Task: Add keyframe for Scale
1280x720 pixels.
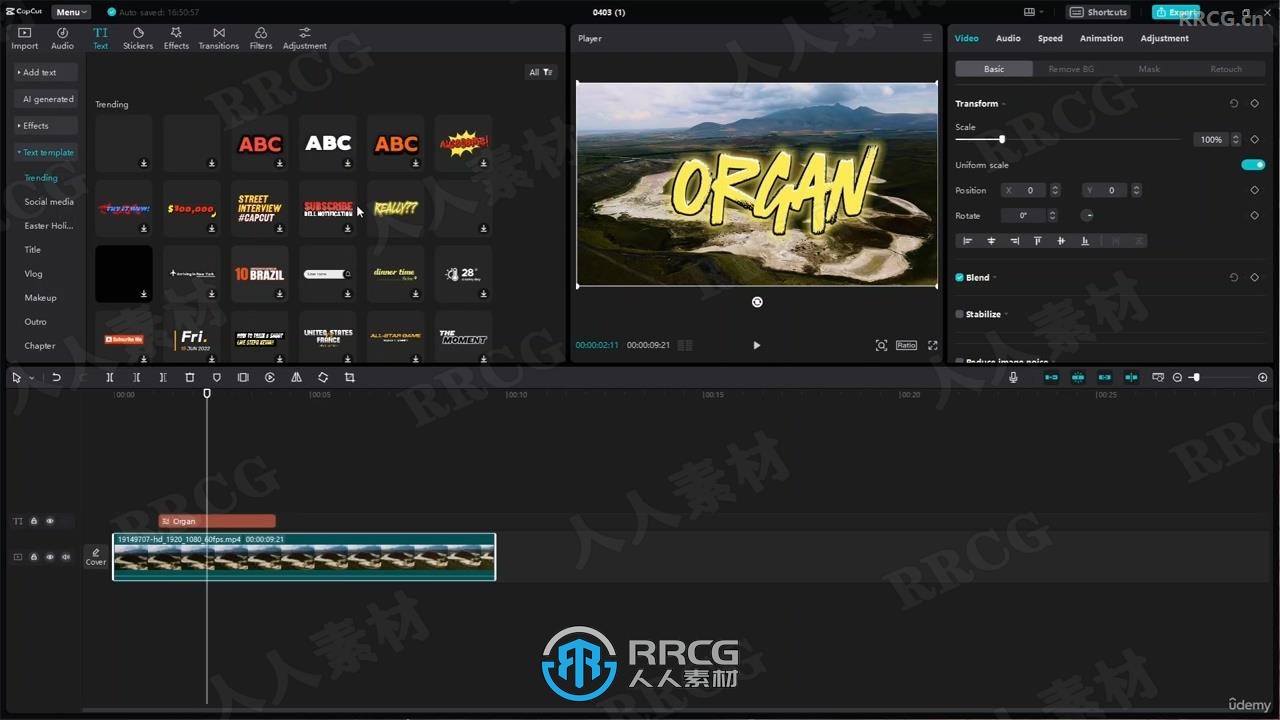Action: (1255, 139)
